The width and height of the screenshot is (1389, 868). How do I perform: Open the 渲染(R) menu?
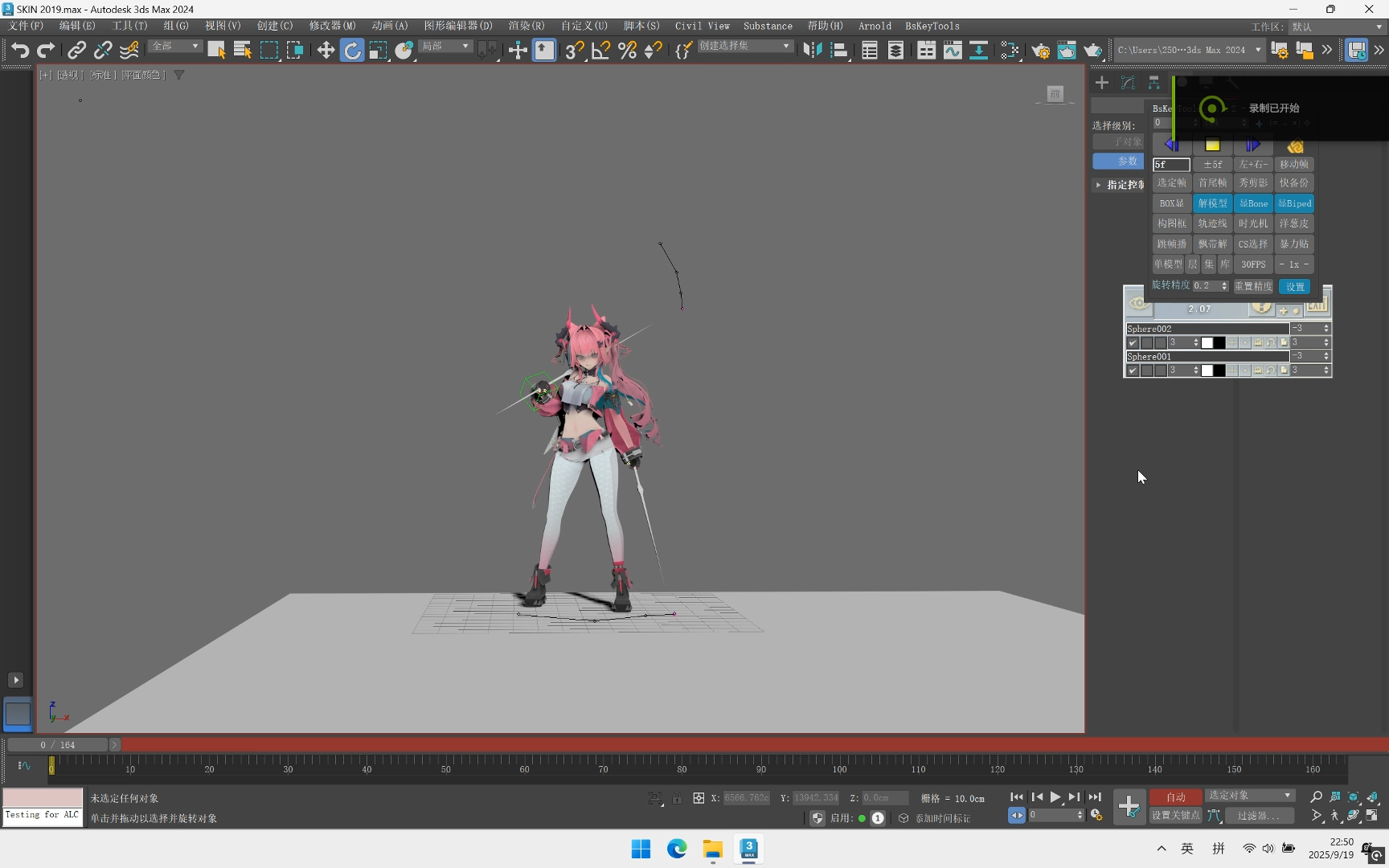(526, 26)
